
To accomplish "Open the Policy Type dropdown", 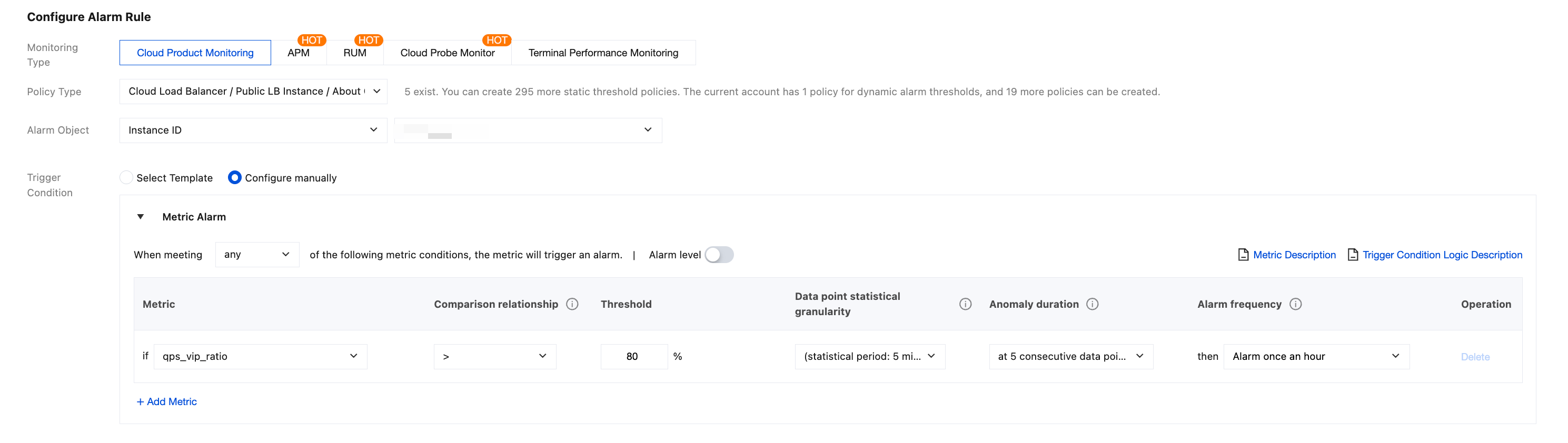I will pyautogui.click(x=253, y=91).
